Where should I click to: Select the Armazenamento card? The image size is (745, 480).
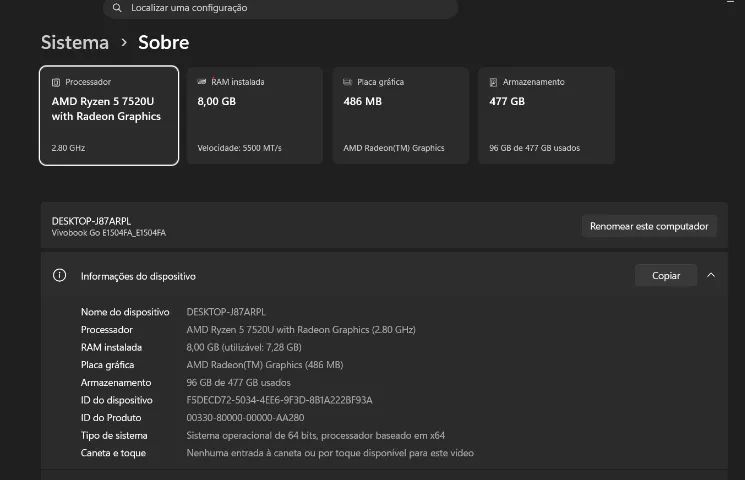tap(546, 115)
